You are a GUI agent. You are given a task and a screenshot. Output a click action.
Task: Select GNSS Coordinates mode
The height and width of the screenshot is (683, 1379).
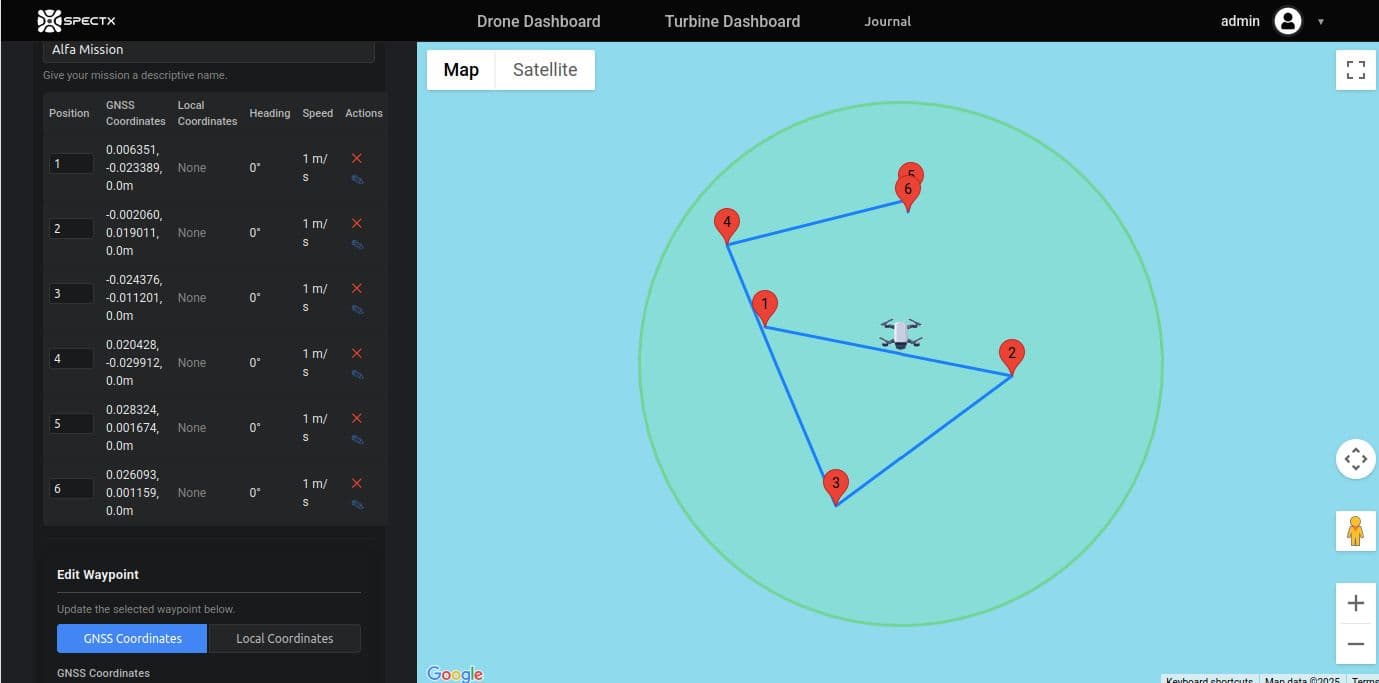132,638
